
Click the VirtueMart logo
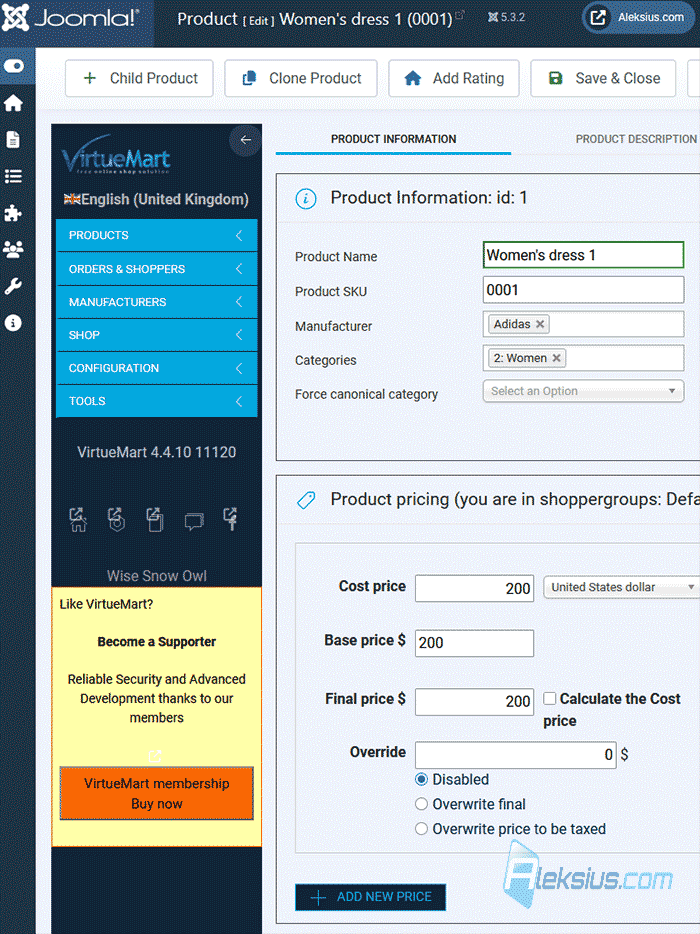pyautogui.click(x=116, y=155)
